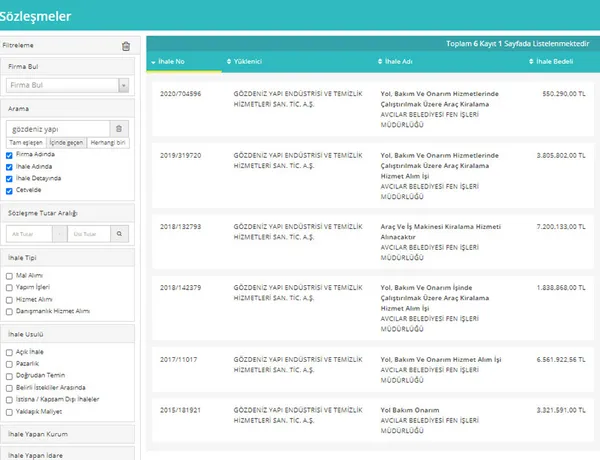Toggle the Firma Adında checkbox

tap(9, 155)
